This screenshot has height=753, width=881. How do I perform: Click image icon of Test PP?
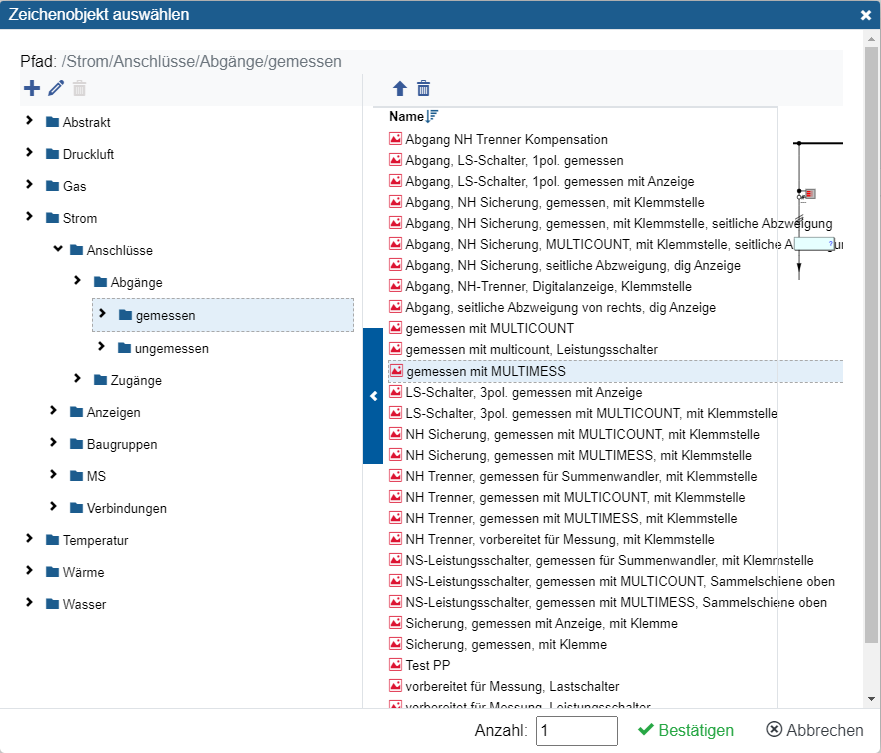(x=395, y=665)
